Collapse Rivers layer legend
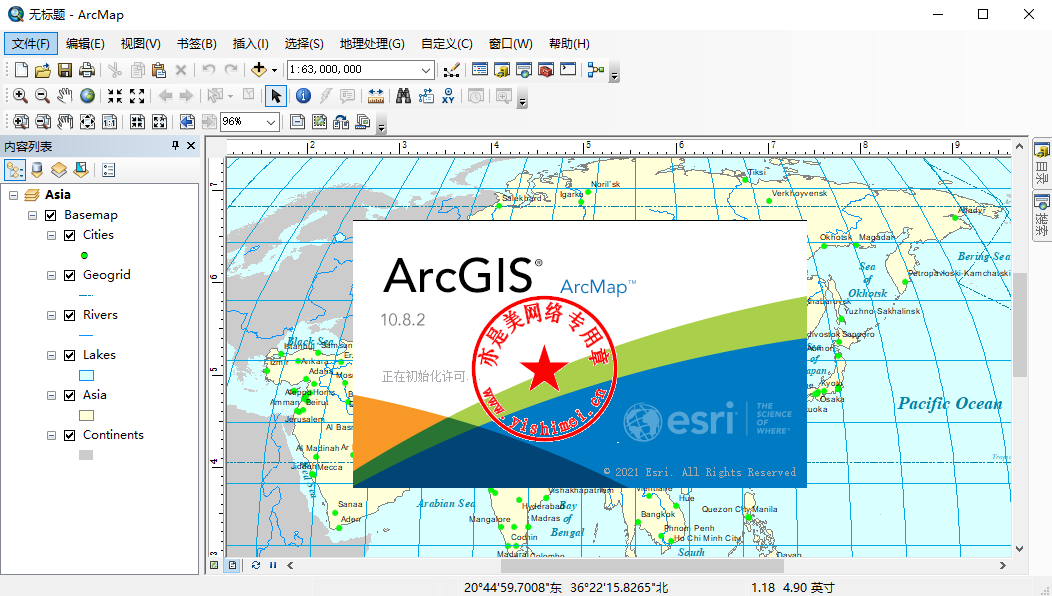Viewport: 1052px width, 596px height. [x=51, y=315]
